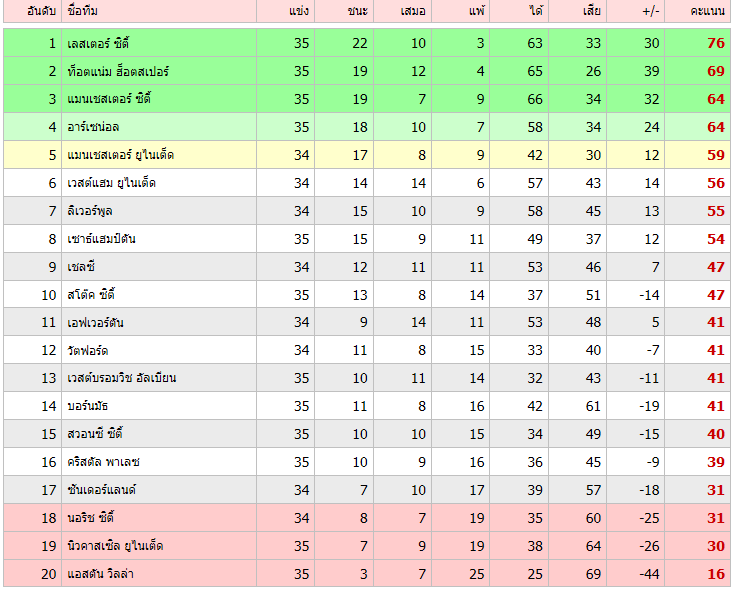This screenshot has width=741, height=593.
Task: Click the 16 points cell for แอสตัน วิลล่า
Action: (714, 574)
